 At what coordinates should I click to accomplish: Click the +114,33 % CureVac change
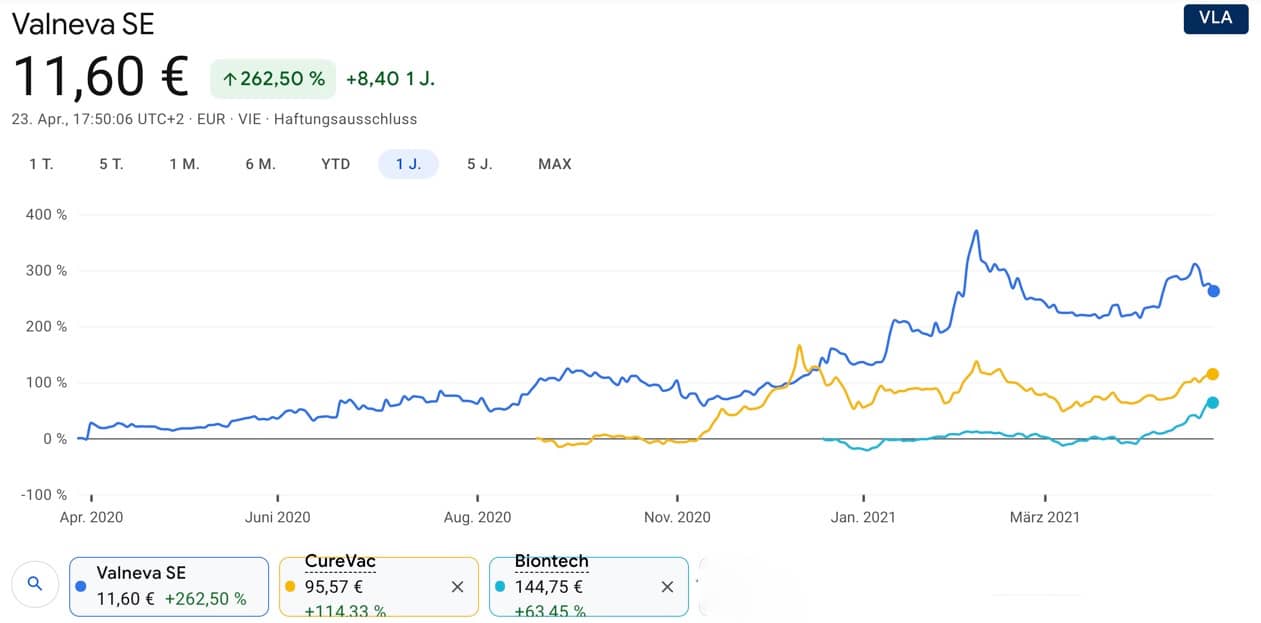346,611
